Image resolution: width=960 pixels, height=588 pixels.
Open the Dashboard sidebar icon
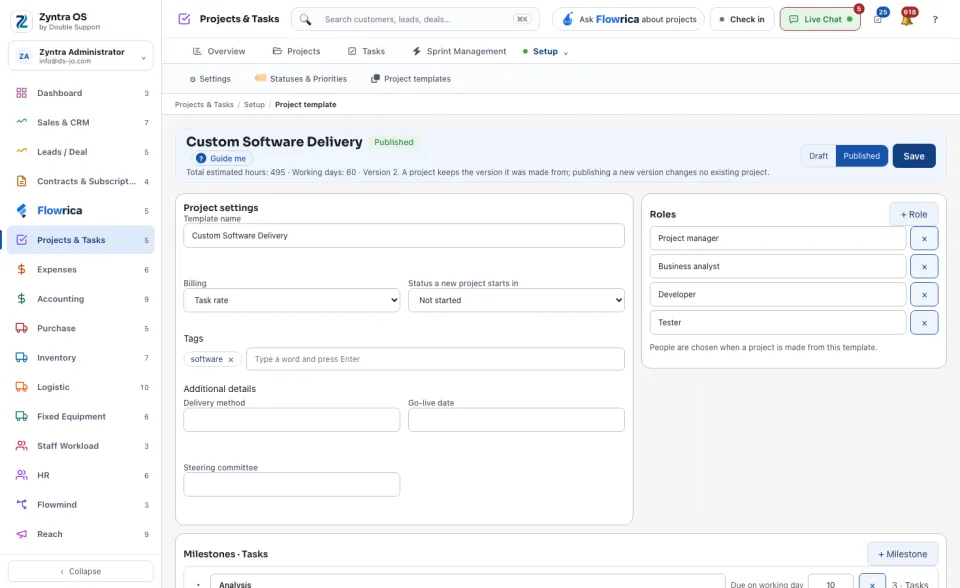21,93
